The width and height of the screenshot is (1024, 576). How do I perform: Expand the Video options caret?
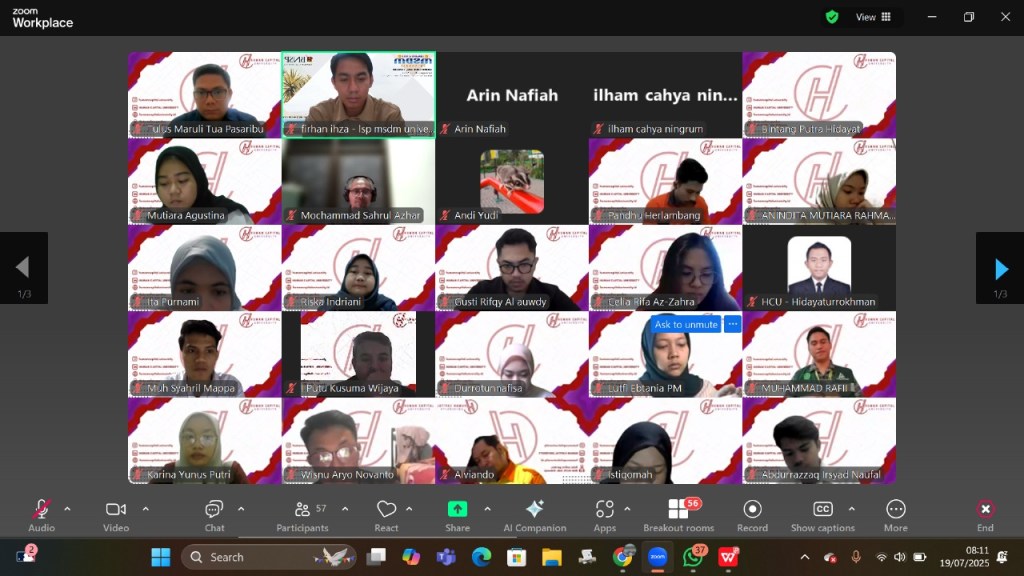145,509
